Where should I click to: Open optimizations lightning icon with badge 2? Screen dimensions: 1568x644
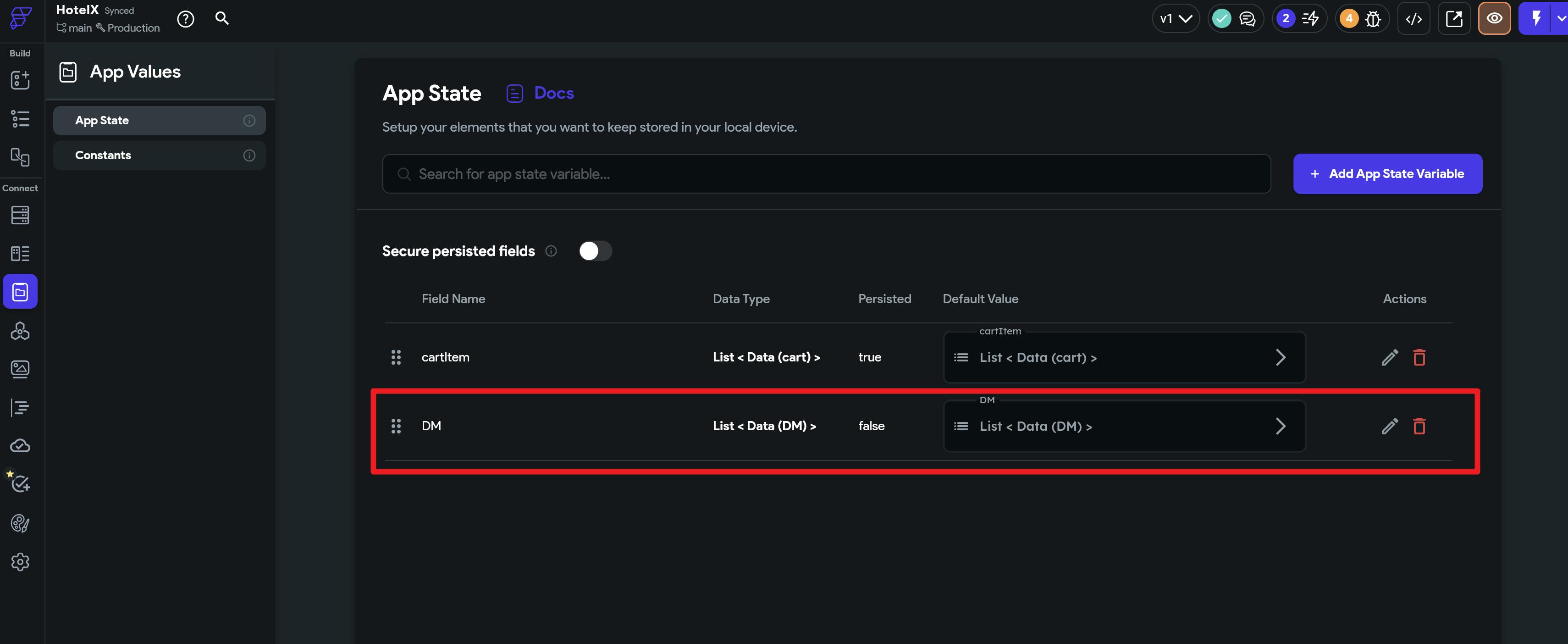(1300, 19)
